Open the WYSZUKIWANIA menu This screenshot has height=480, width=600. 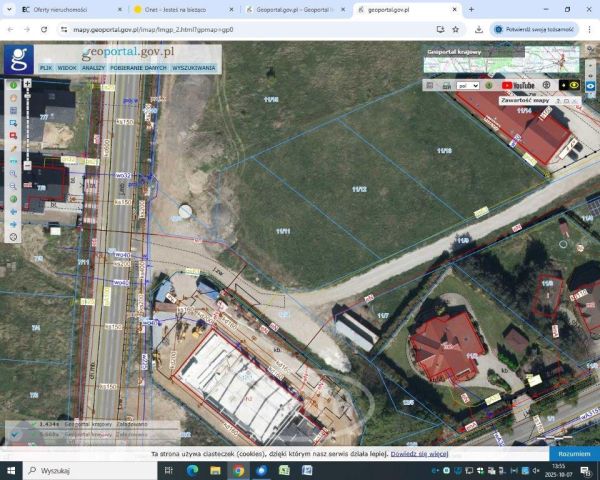click(194, 68)
